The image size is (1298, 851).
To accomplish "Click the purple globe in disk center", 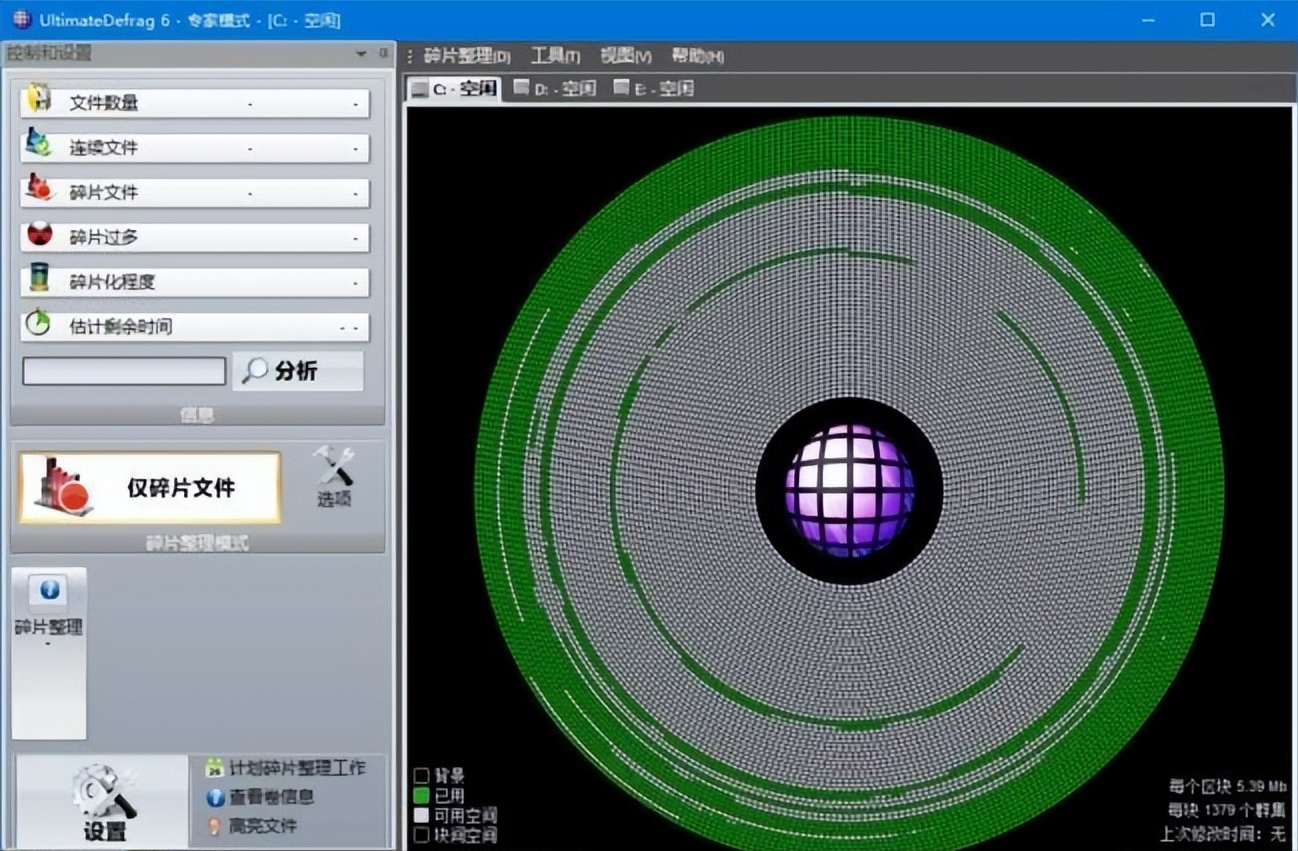I will [849, 490].
